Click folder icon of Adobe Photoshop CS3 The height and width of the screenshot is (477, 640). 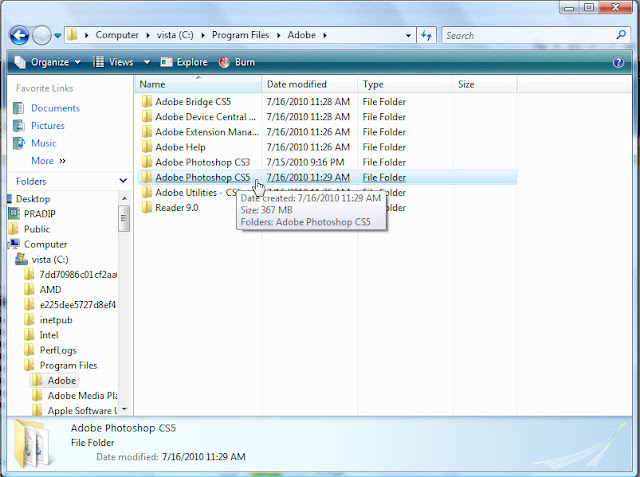147,162
